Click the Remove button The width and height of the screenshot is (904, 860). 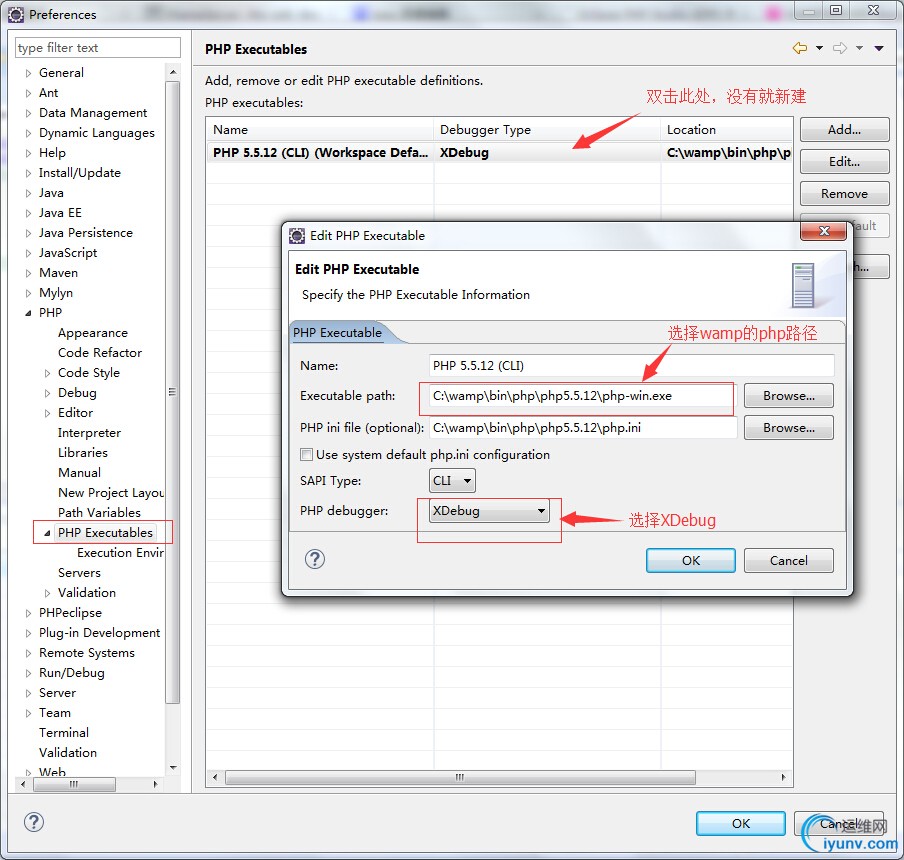(x=845, y=194)
